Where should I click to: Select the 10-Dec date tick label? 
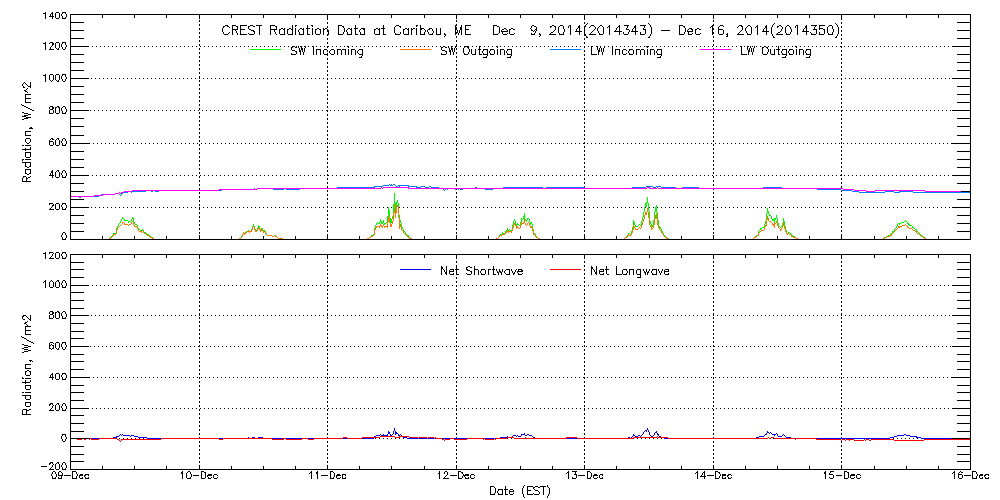coord(200,477)
